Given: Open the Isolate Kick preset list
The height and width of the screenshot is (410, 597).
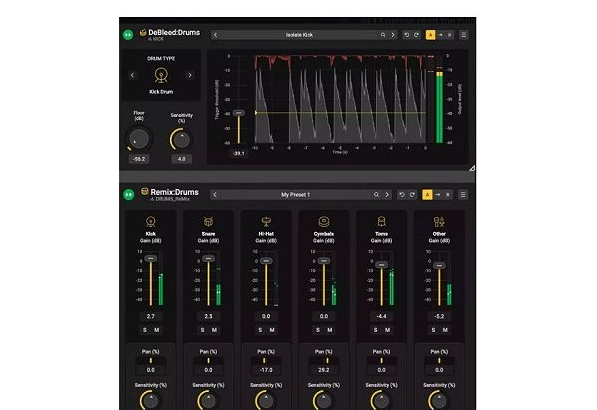Looking at the screenshot, I should click(299, 35).
